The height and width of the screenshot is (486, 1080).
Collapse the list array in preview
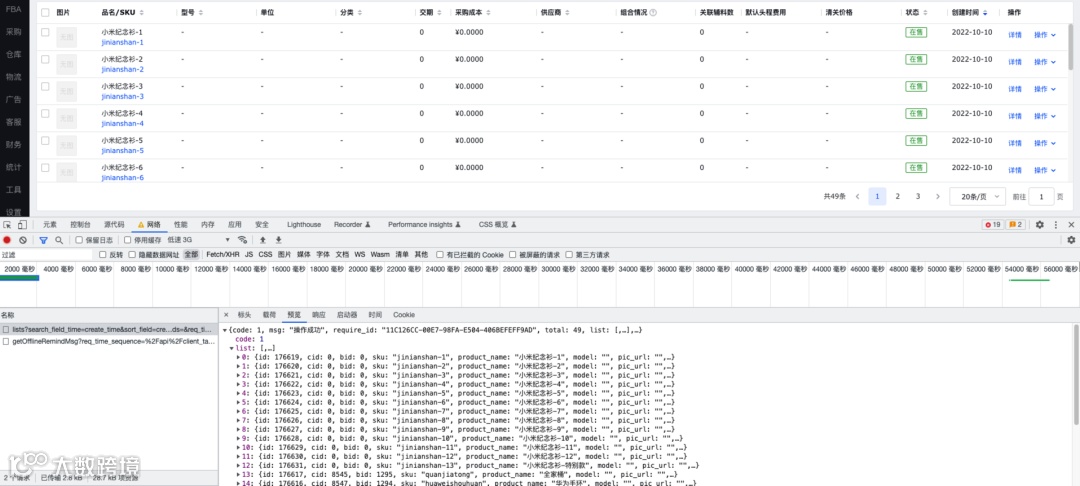click(x=231, y=348)
